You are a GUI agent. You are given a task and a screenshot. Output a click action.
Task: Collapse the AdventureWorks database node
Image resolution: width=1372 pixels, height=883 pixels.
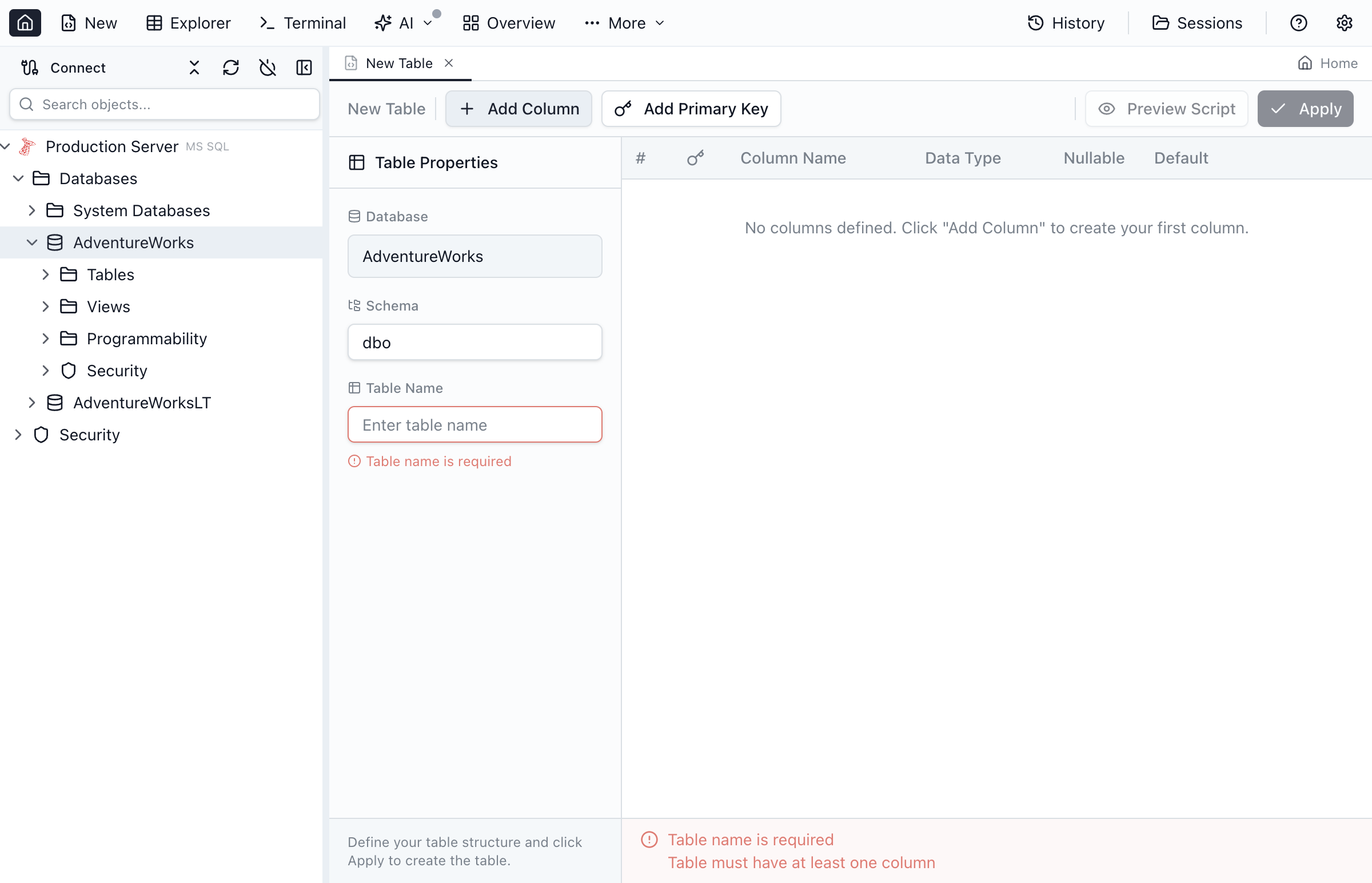click(32, 242)
